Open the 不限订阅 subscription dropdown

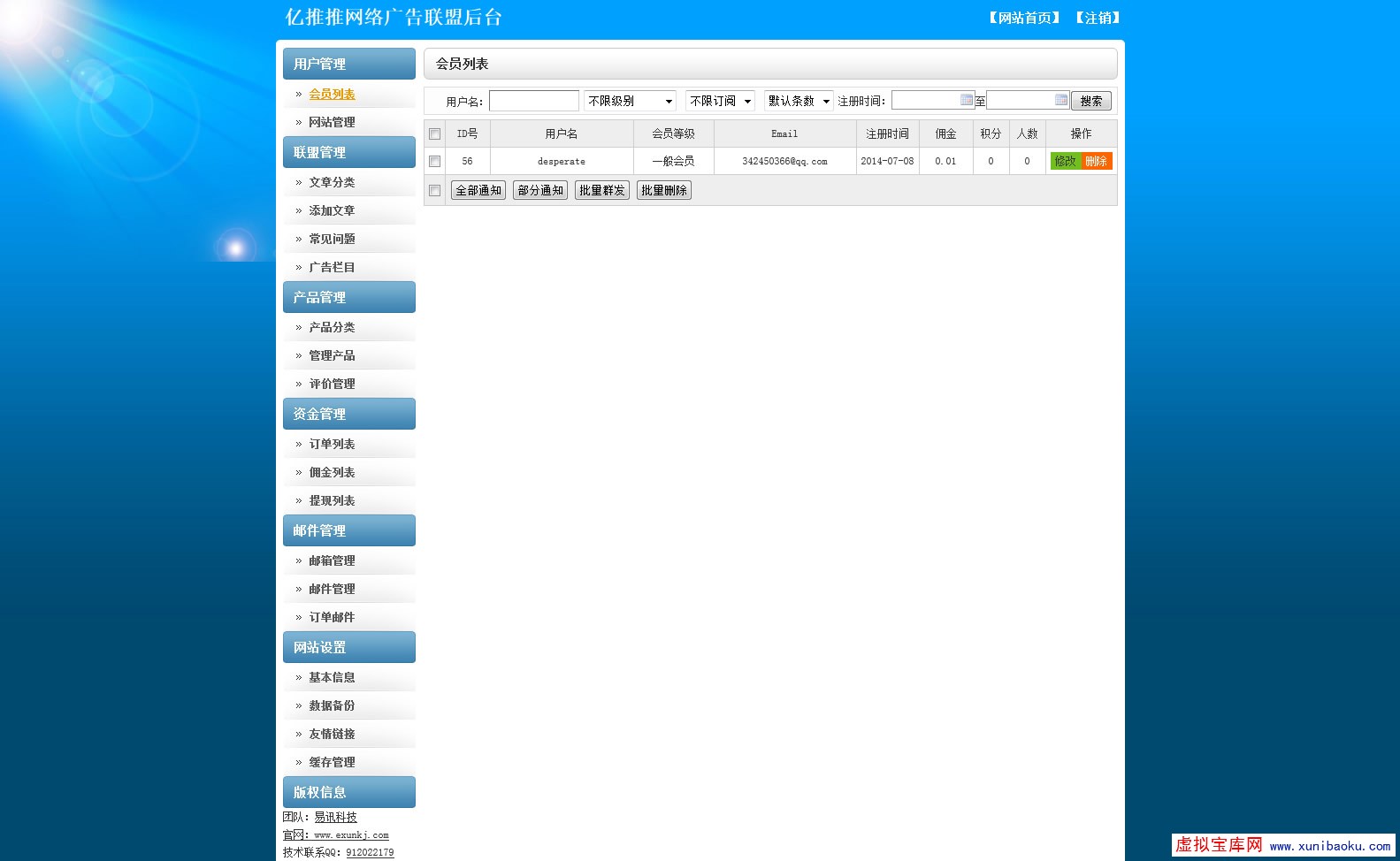coord(720,101)
